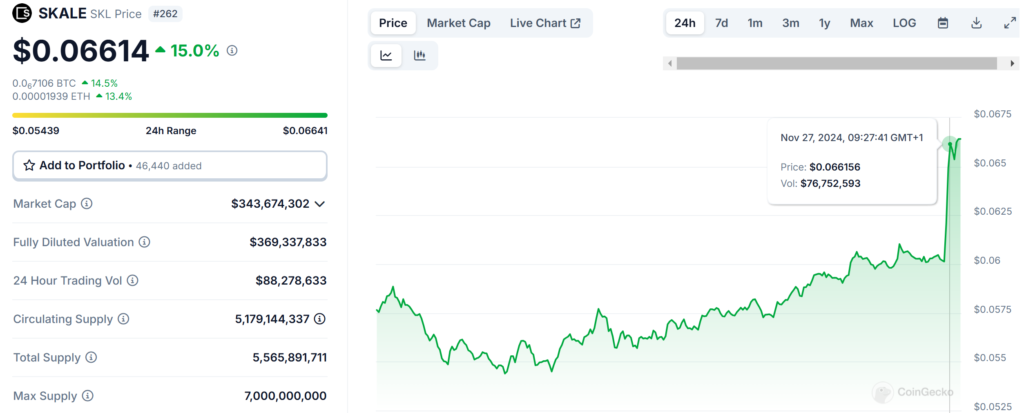Click info icon beside Fully Diluted Valuation

pyautogui.click(x=144, y=242)
